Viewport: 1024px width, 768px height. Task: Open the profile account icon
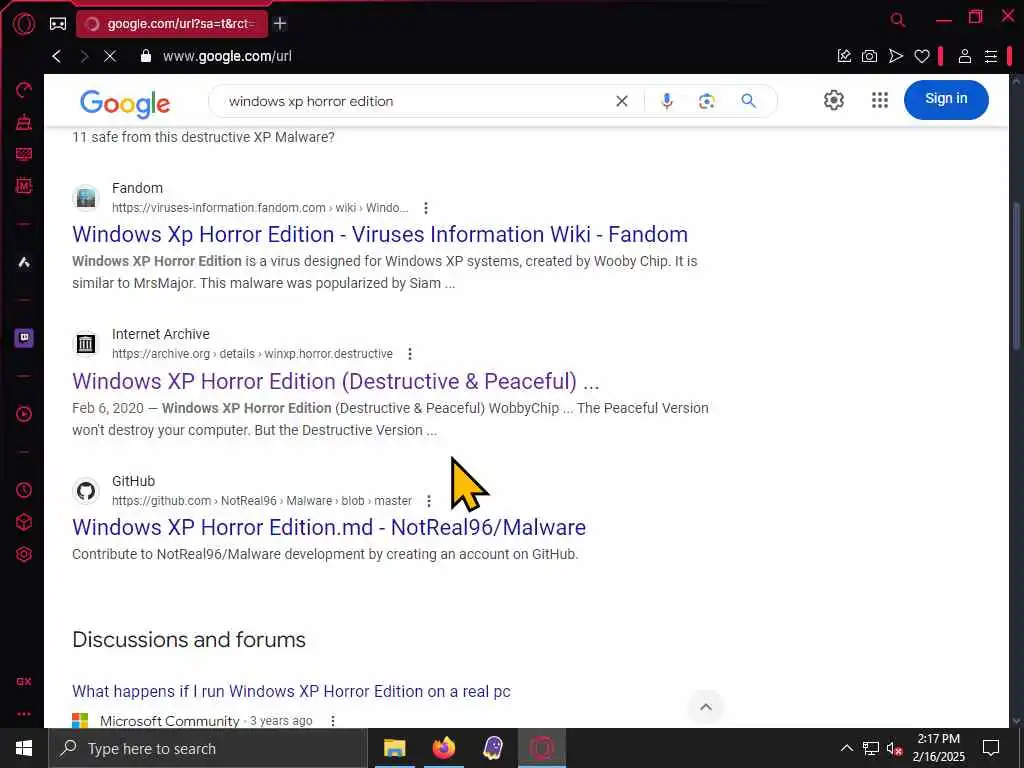pos(965,56)
